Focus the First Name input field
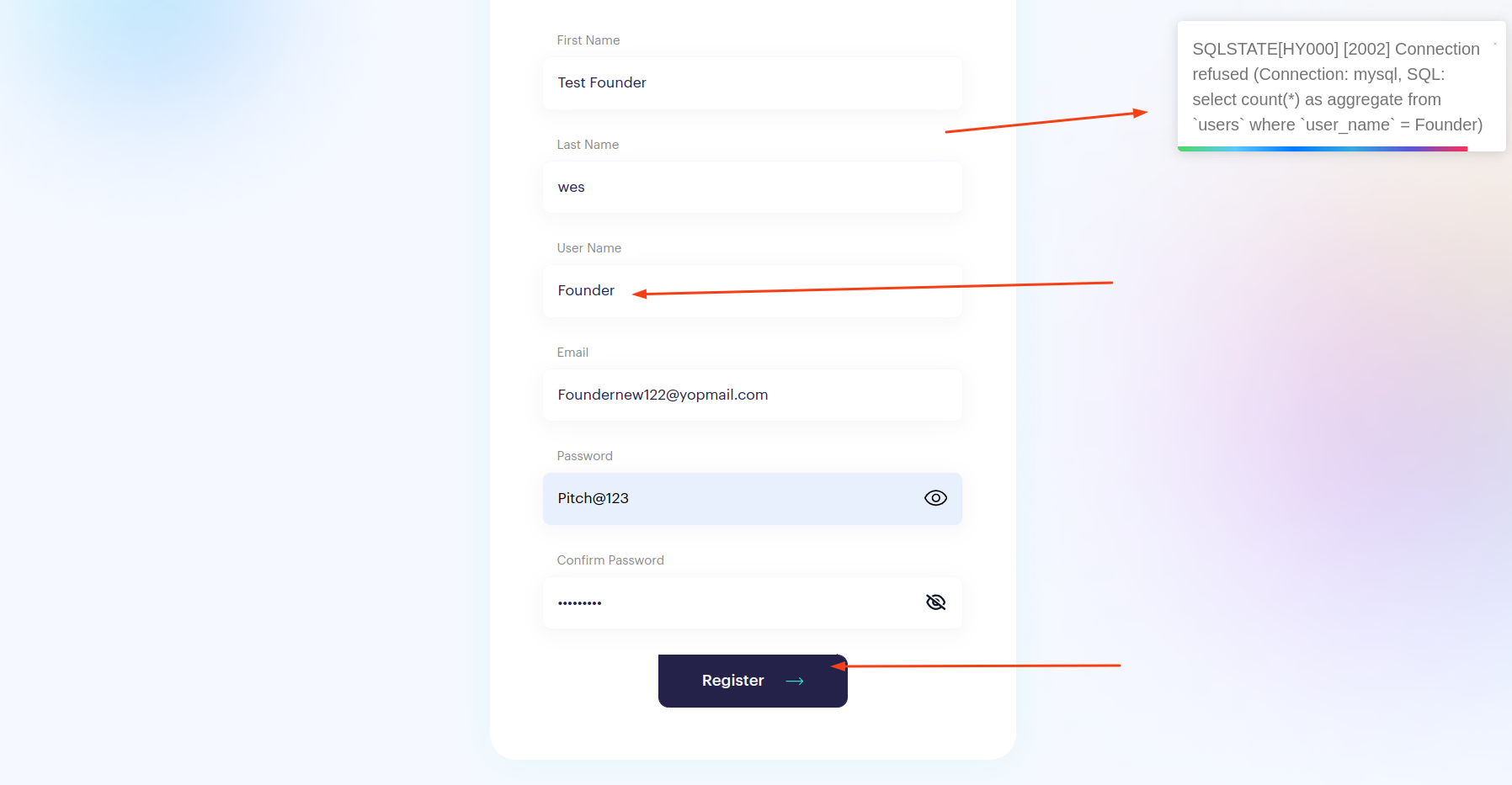 click(x=753, y=82)
